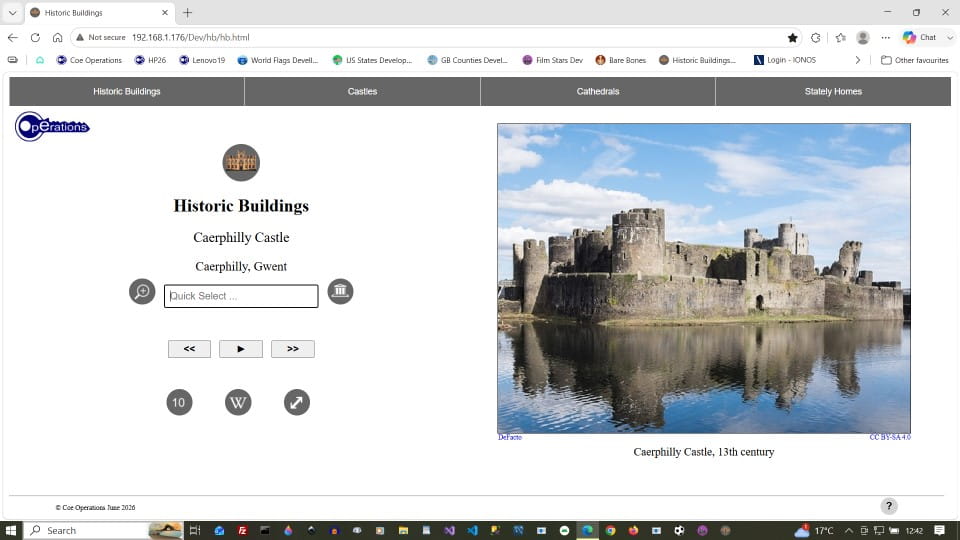Image resolution: width=960 pixels, height=540 pixels.
Task: Open Historic Buildings bookmark
Action: (698, 60)
